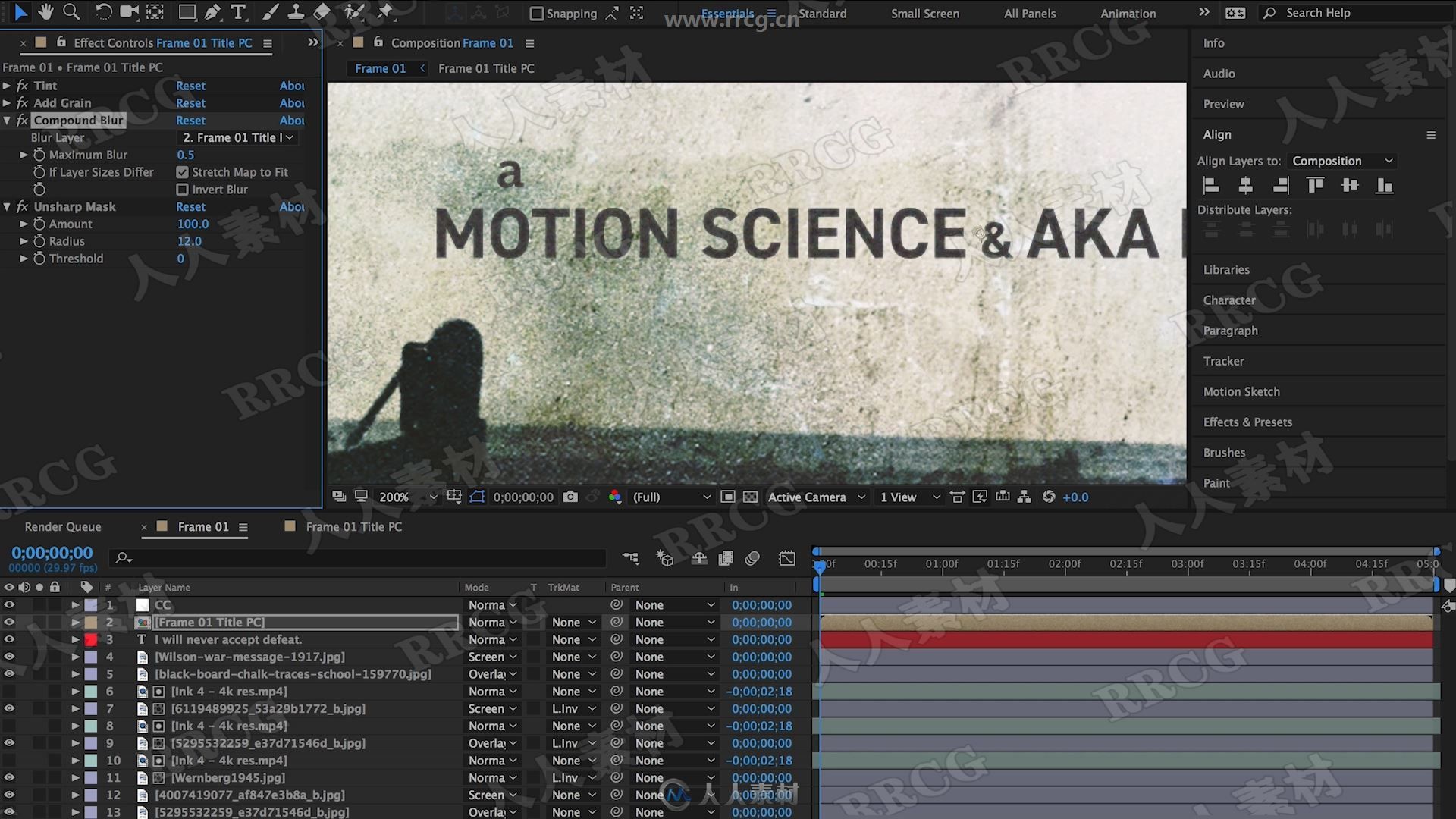Switch to the All Panels workspace
This screenshot has height=819, width=1456.
coord(1029,13)
